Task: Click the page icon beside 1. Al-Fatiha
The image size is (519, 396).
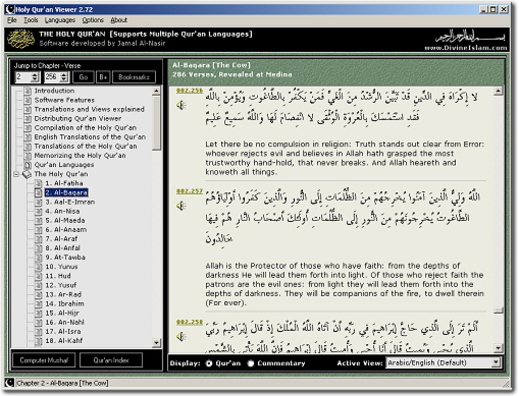Action: [x=39, y=183]
